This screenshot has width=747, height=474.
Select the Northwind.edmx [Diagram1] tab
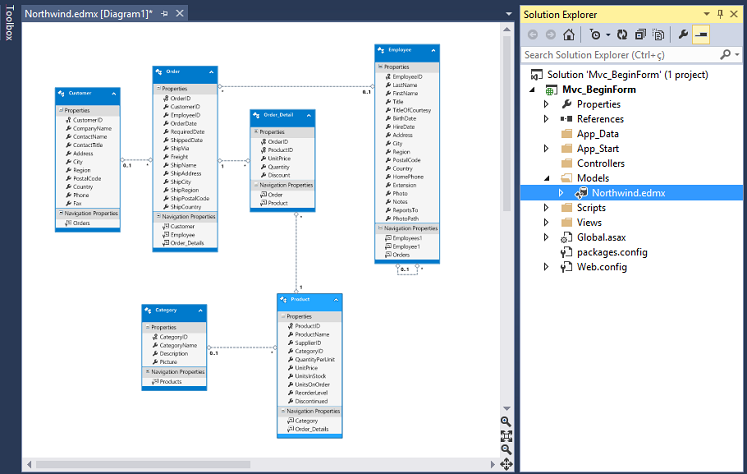coord(85,14)
